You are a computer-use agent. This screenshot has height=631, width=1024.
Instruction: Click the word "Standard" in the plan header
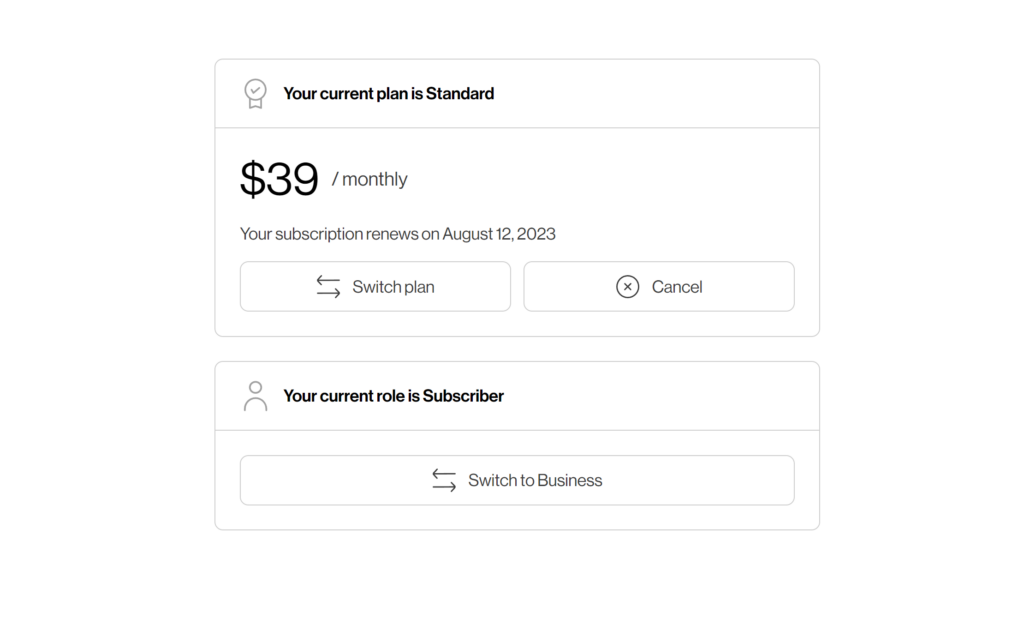(460, 94)
